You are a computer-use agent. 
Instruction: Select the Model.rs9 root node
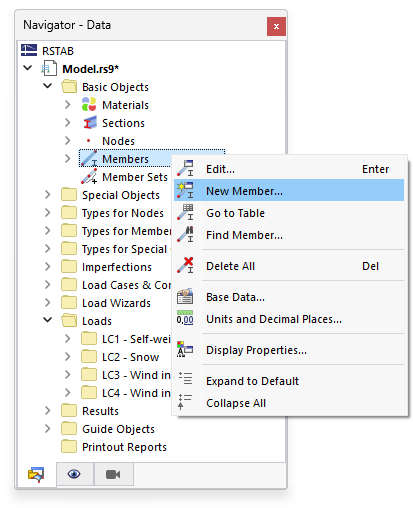90,68
